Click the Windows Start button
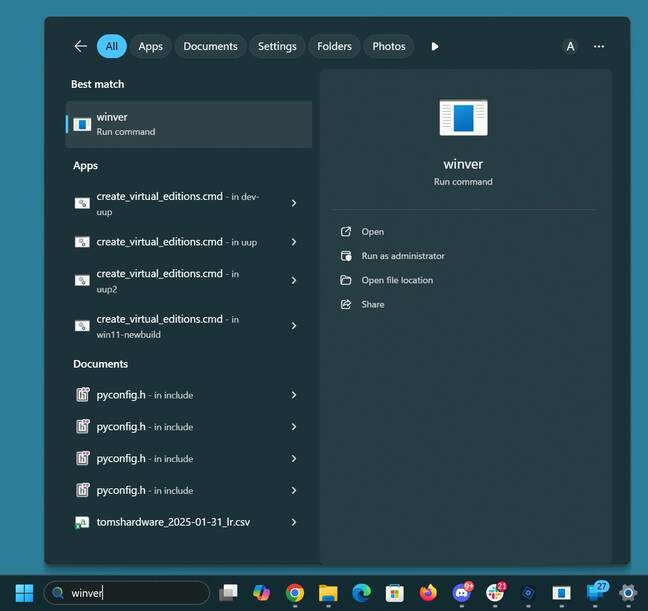Screen dimensions: 648x611 24,593
